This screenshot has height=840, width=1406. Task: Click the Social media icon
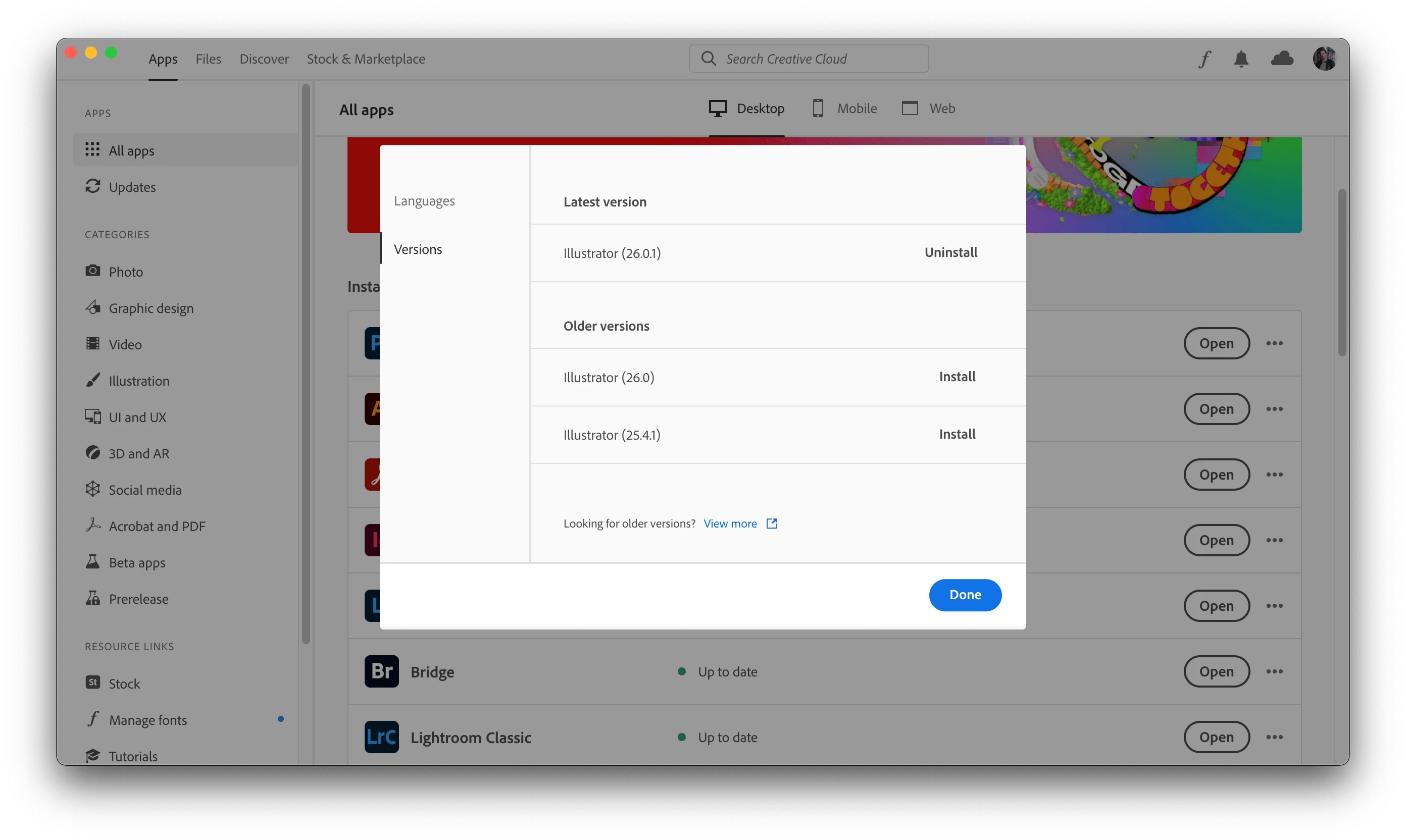pos(92,489)
